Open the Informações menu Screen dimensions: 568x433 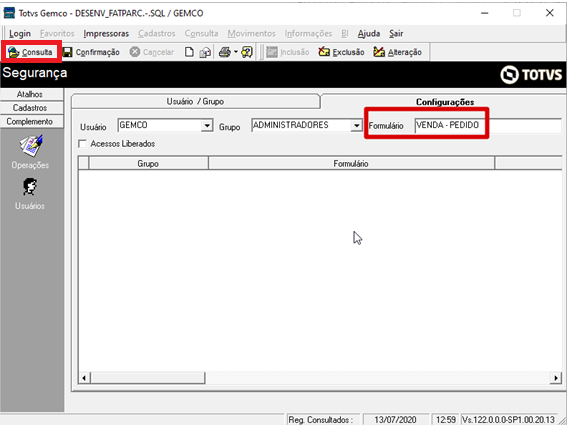tap(308, 34)
